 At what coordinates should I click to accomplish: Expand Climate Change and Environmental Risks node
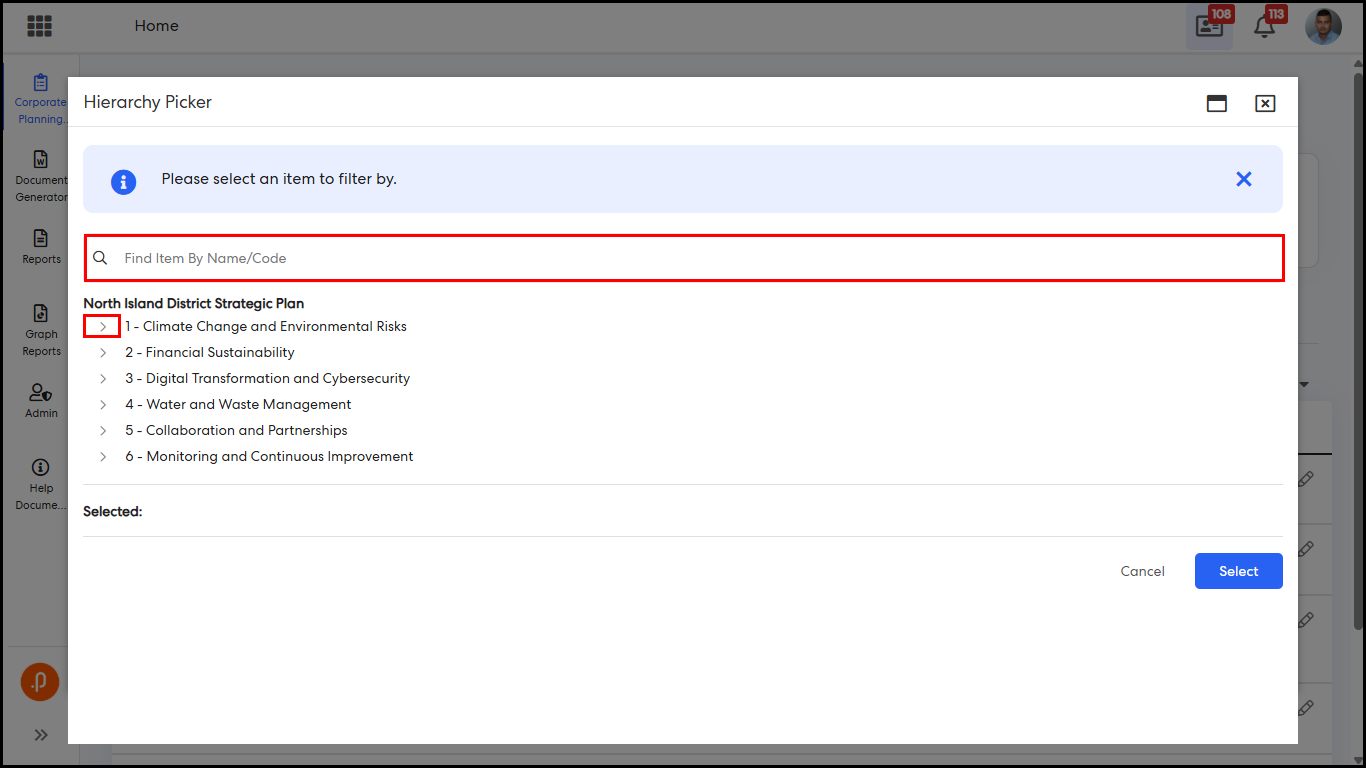[x=102, y=327]
